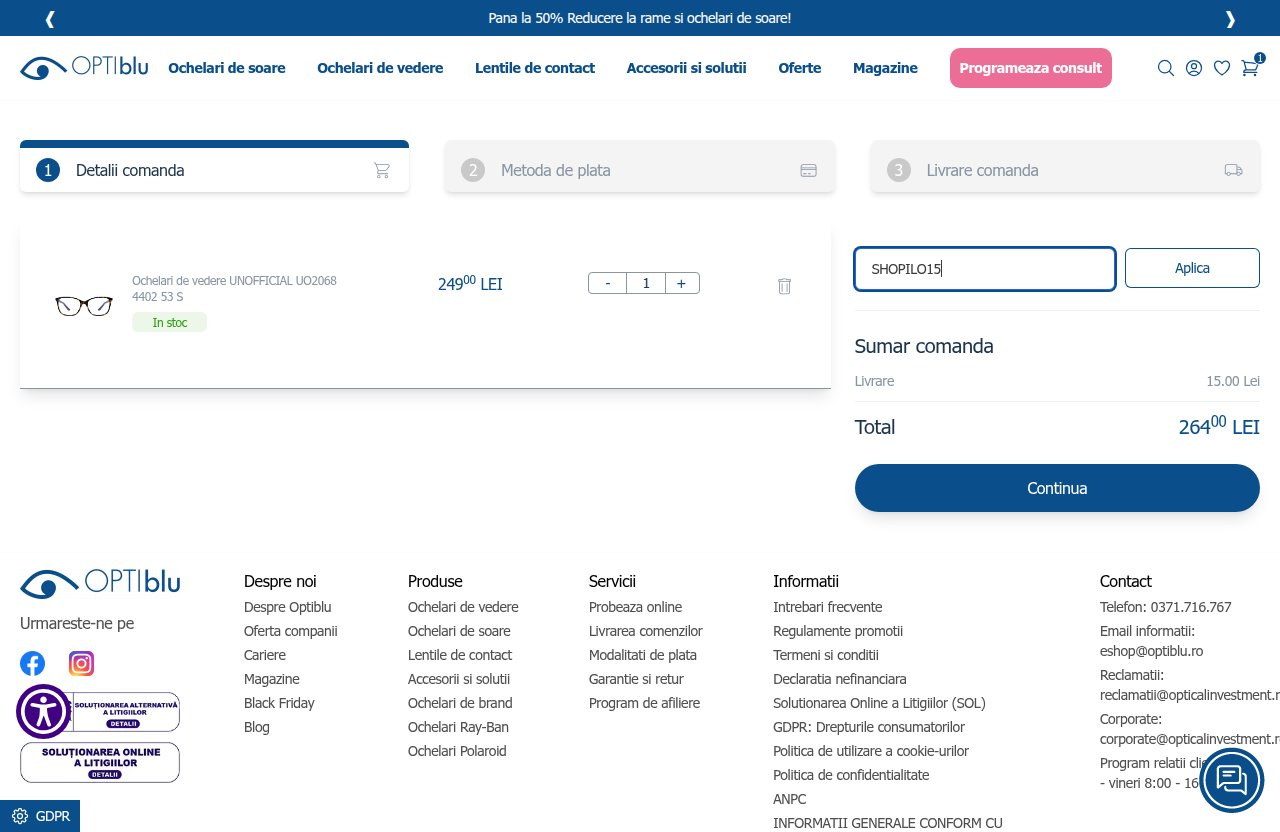Click Solutionarea Online a Litigiilor badge
Screen dimensions: 1280x832
[100, 762]
